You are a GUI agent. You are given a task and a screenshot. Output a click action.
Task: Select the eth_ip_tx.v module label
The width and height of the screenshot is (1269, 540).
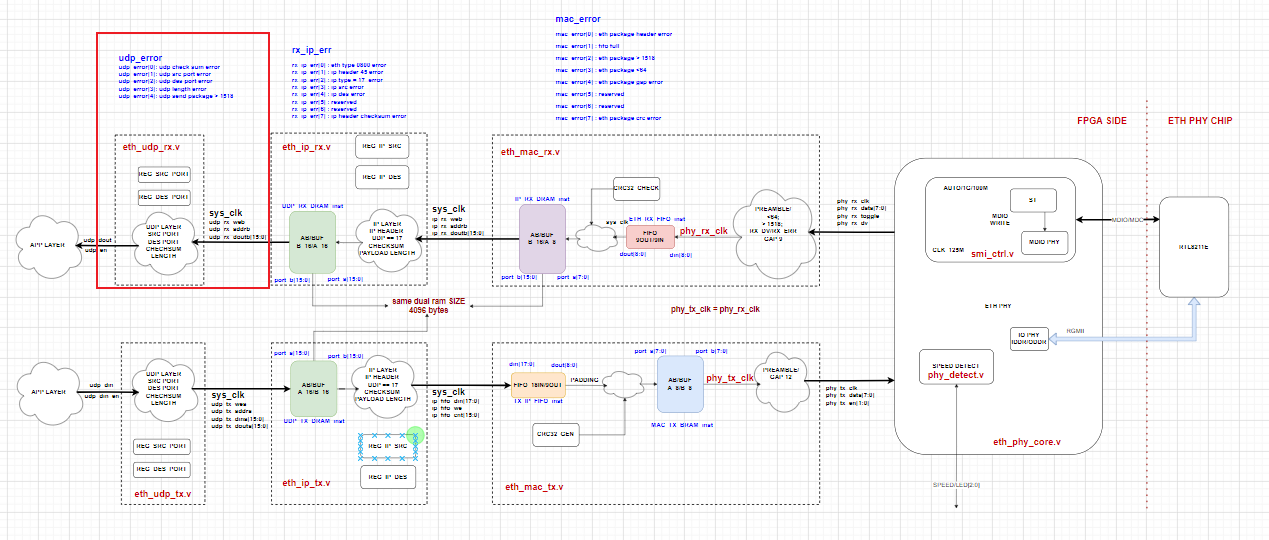[306, 483]
